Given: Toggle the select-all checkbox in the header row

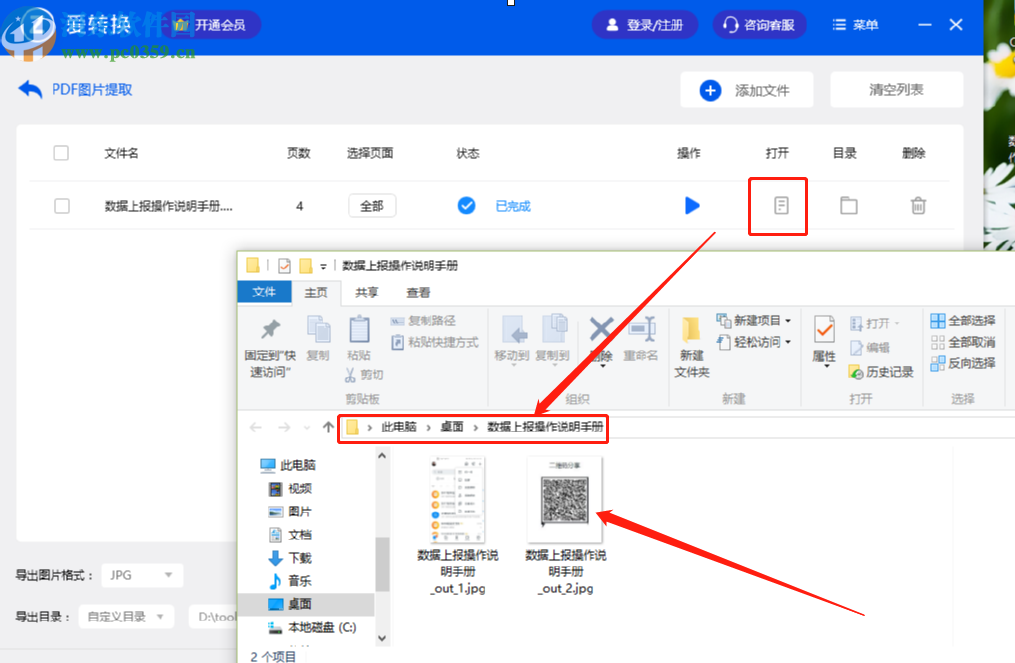Looking at the screenshot, I should point(61,153).
